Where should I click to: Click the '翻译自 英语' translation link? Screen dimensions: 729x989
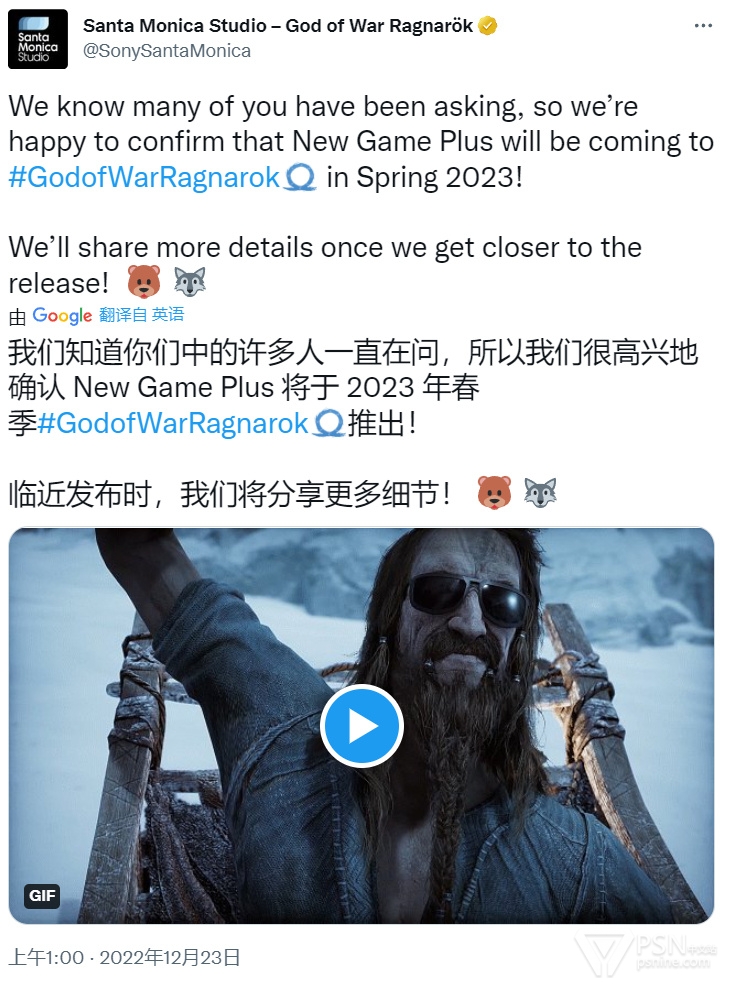142,314
